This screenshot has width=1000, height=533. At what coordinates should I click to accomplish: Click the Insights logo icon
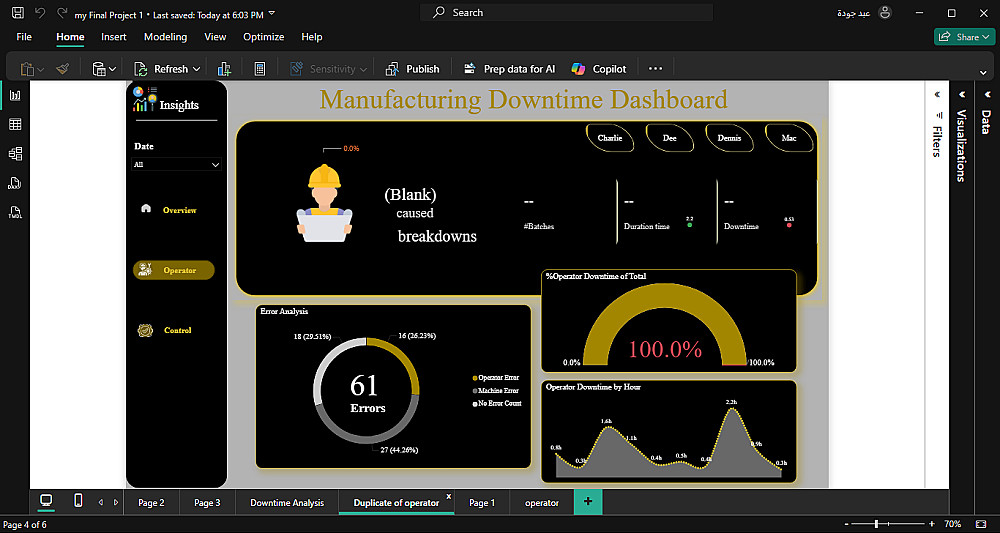click(x=145, y=99)
